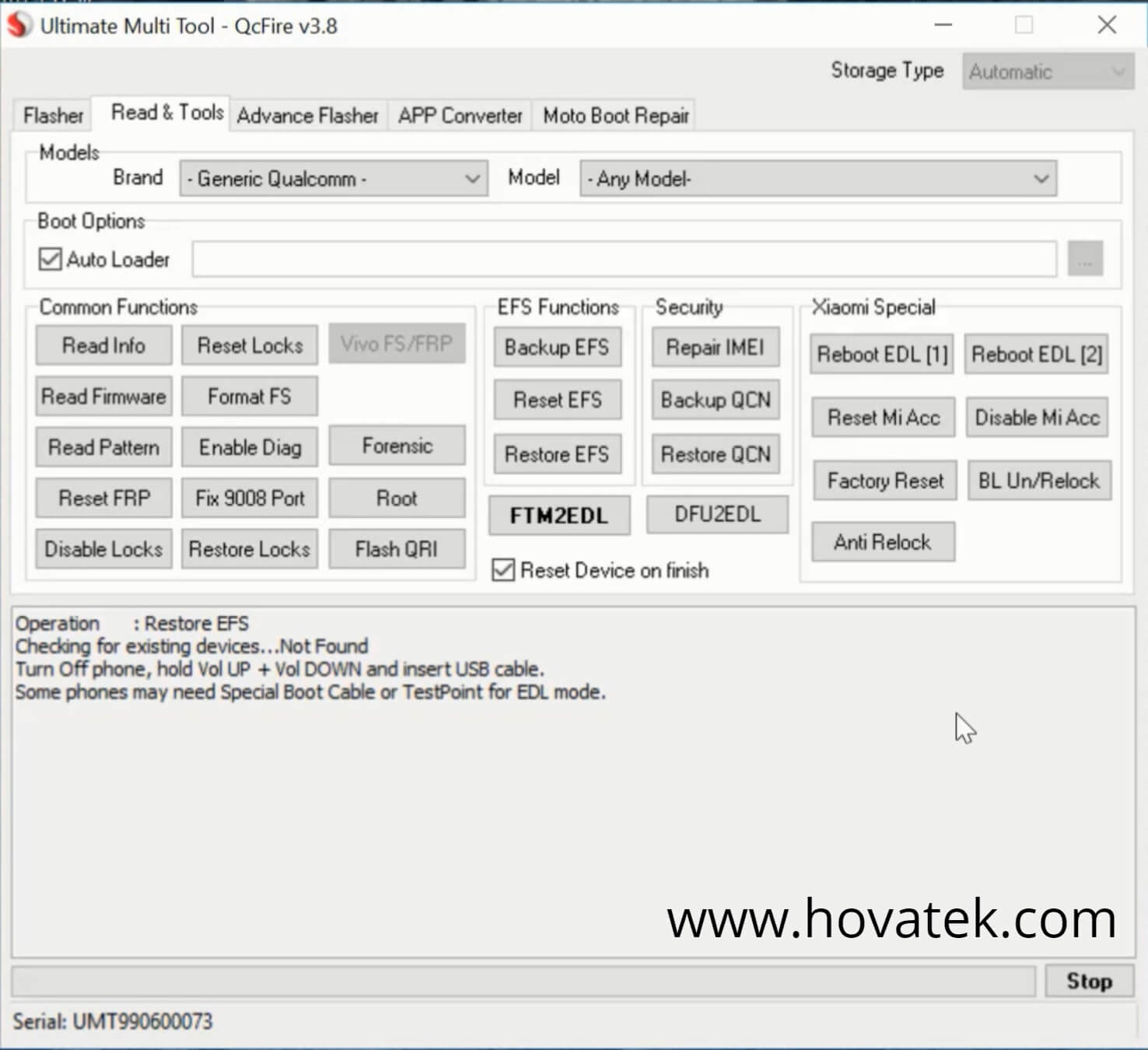Click the DFU2EDL button

coord(717,514)
